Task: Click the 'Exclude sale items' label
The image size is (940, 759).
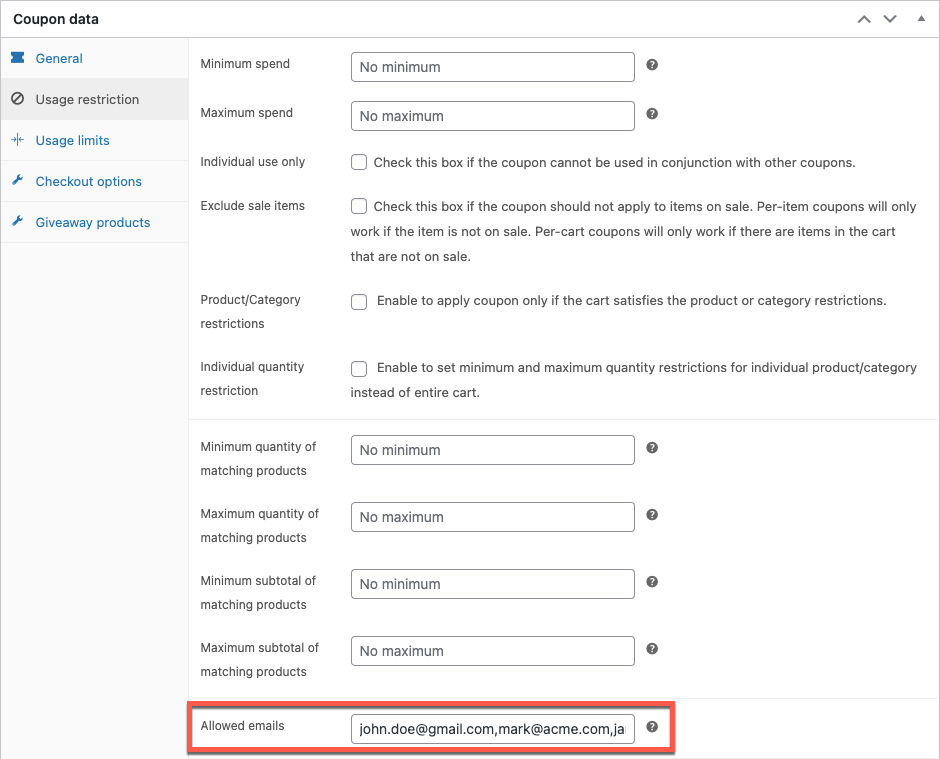Action: (x=252, y=206)
